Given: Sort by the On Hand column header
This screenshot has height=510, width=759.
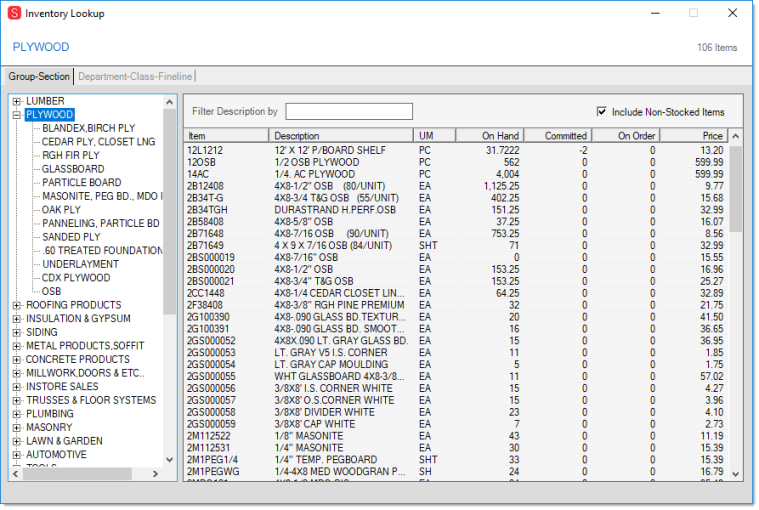Looking at the screenshot, I should coord(490,135).
